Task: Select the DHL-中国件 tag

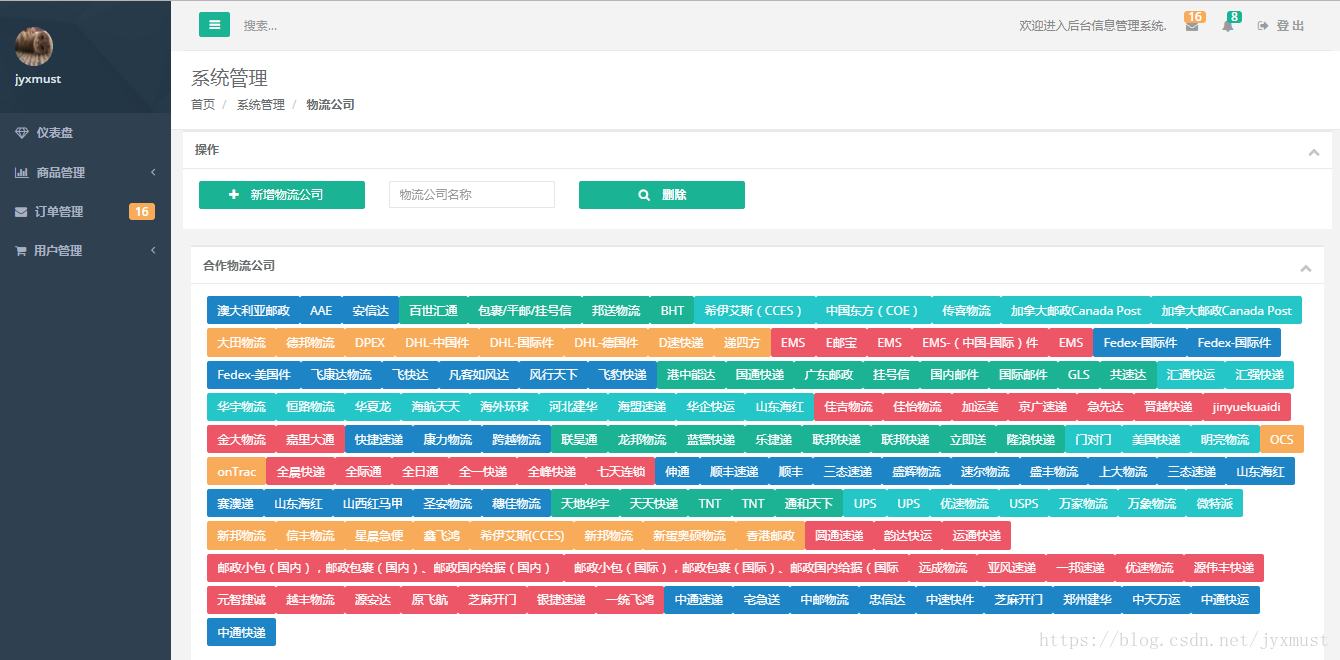Action: tap(437, 343)
